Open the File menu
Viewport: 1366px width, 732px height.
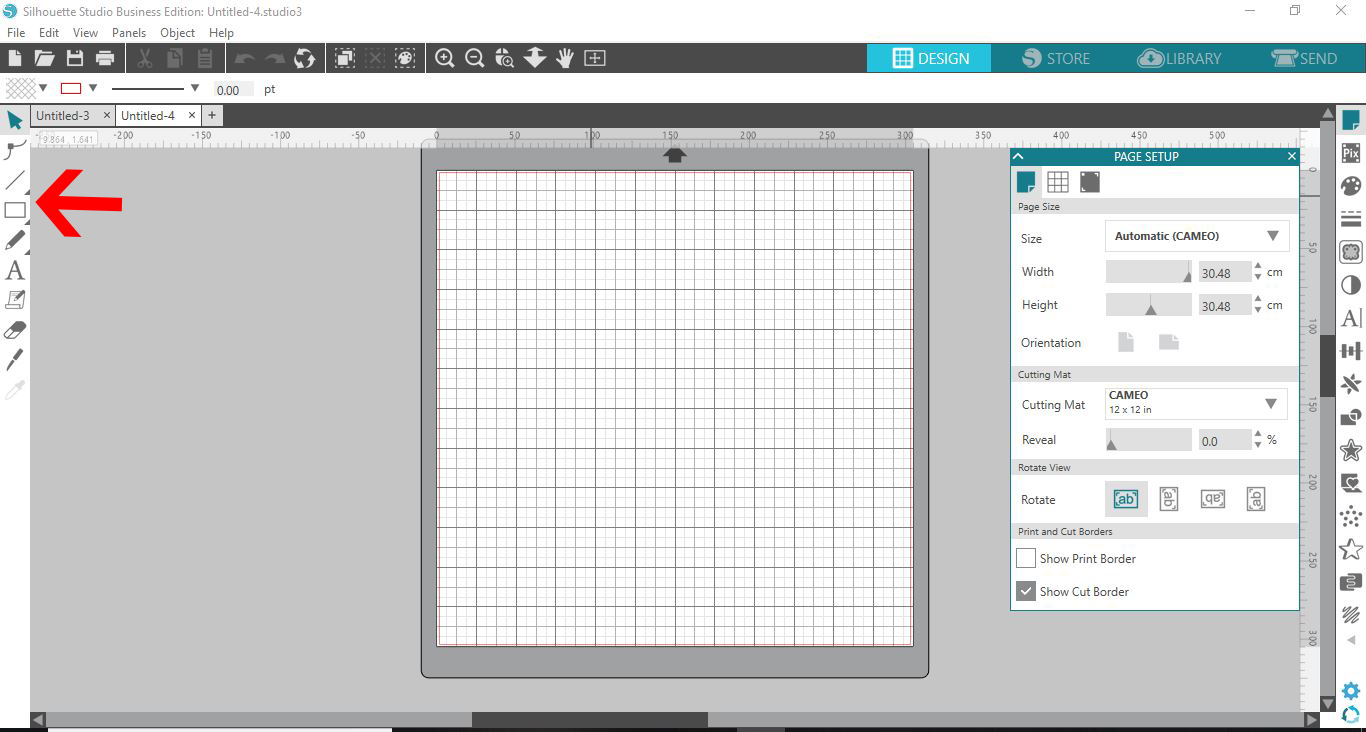[x=16, y=32]
